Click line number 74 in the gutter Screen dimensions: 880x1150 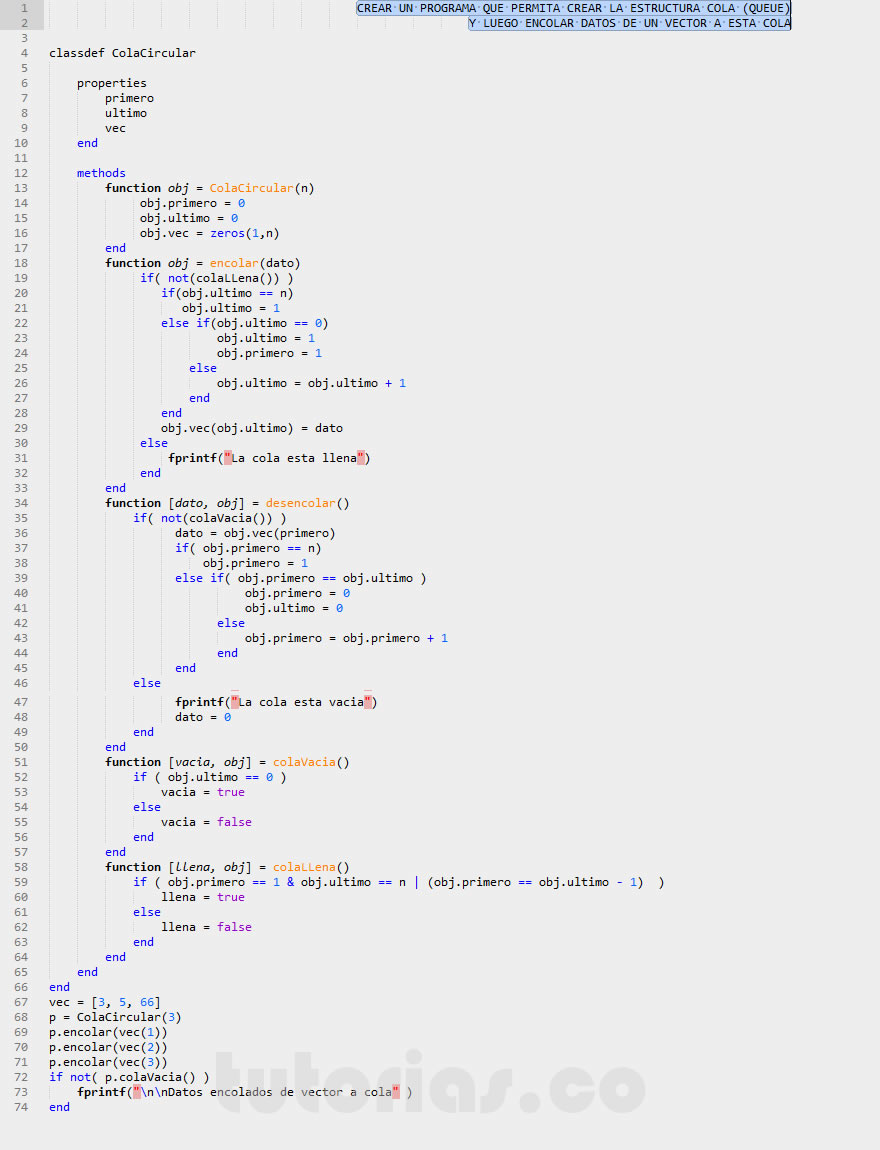(x=23, y=1107)
